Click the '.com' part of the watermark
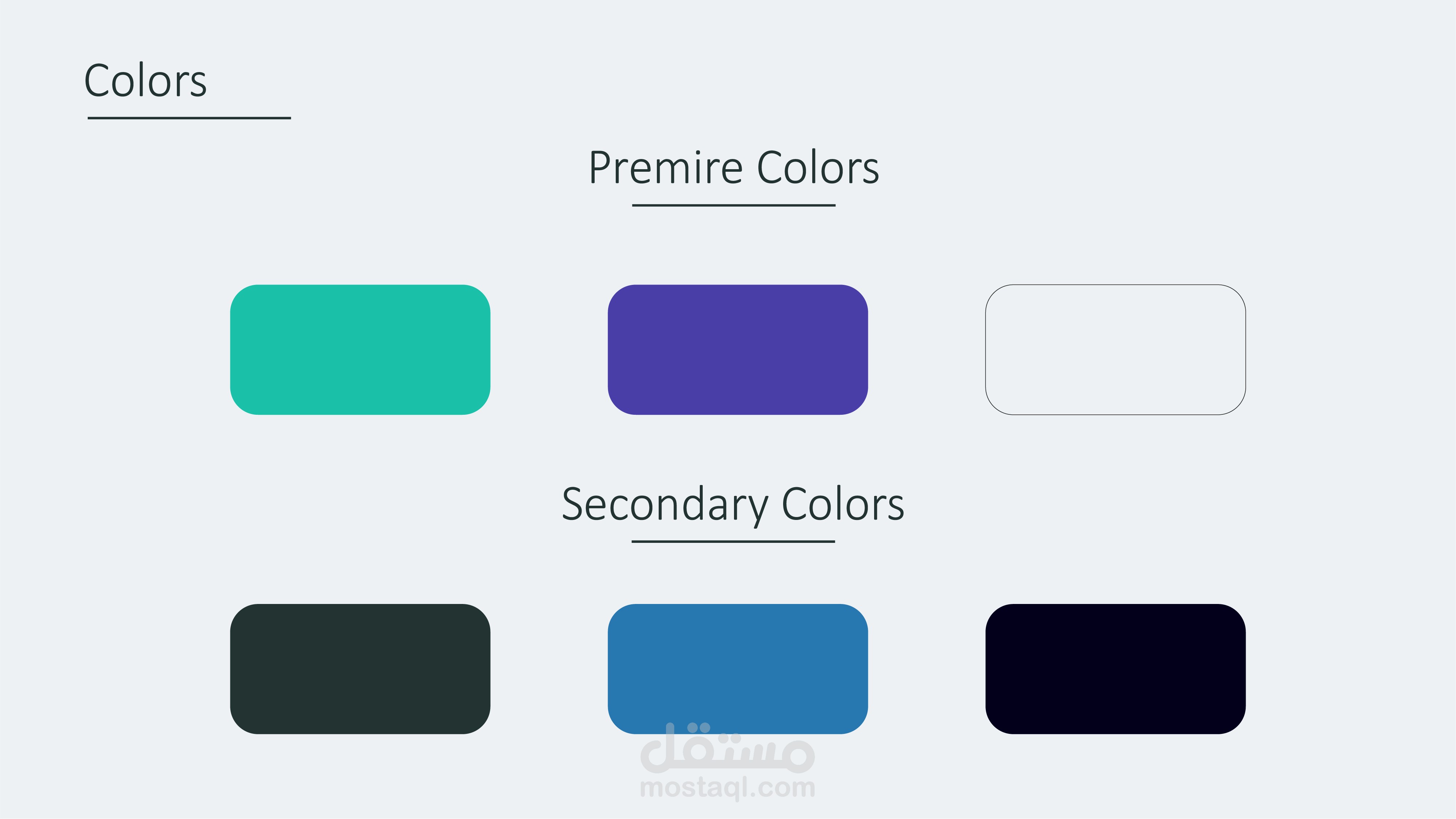This screenshot has height=819, width=1456. (x=785, y=787)
